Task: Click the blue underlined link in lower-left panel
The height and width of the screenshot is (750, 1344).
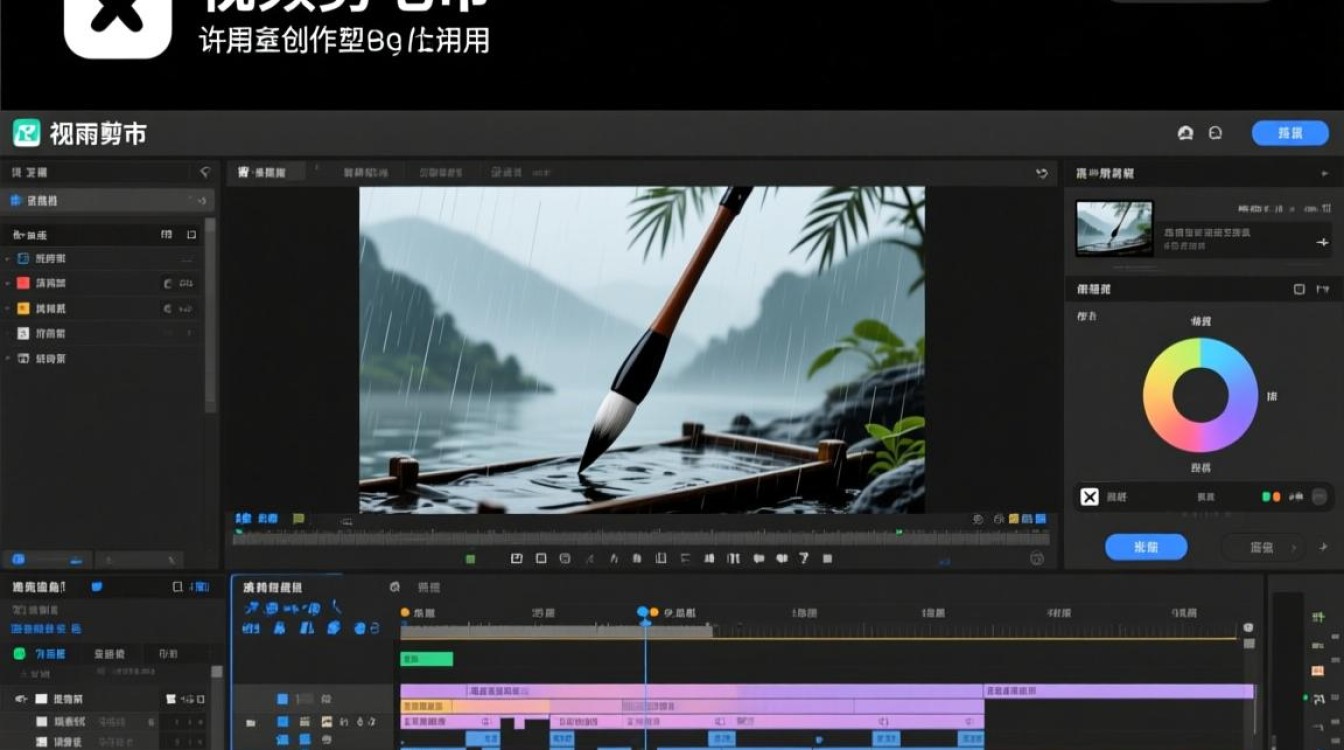Action: [46, 629]
